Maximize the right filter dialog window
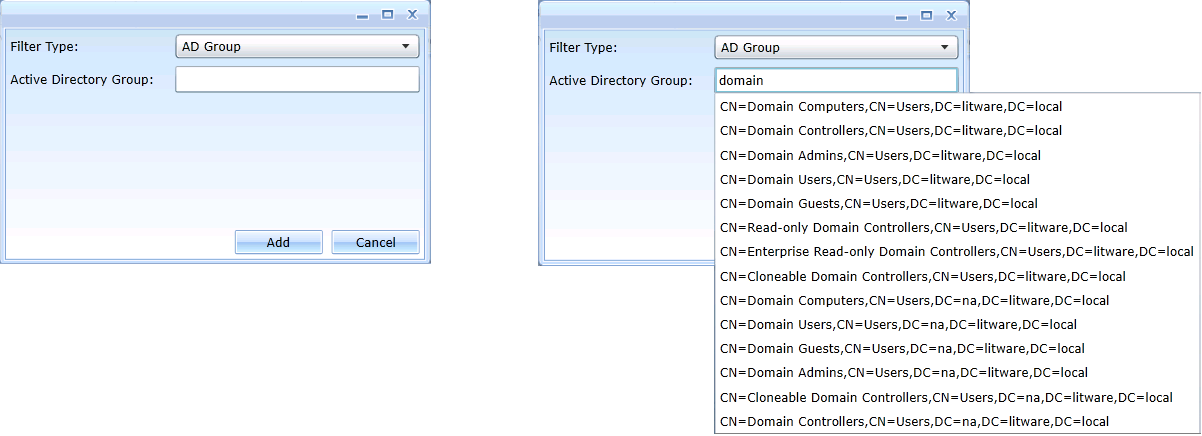Image resolution: width=1202 pixels, height=436 pixels. (927, 15)
